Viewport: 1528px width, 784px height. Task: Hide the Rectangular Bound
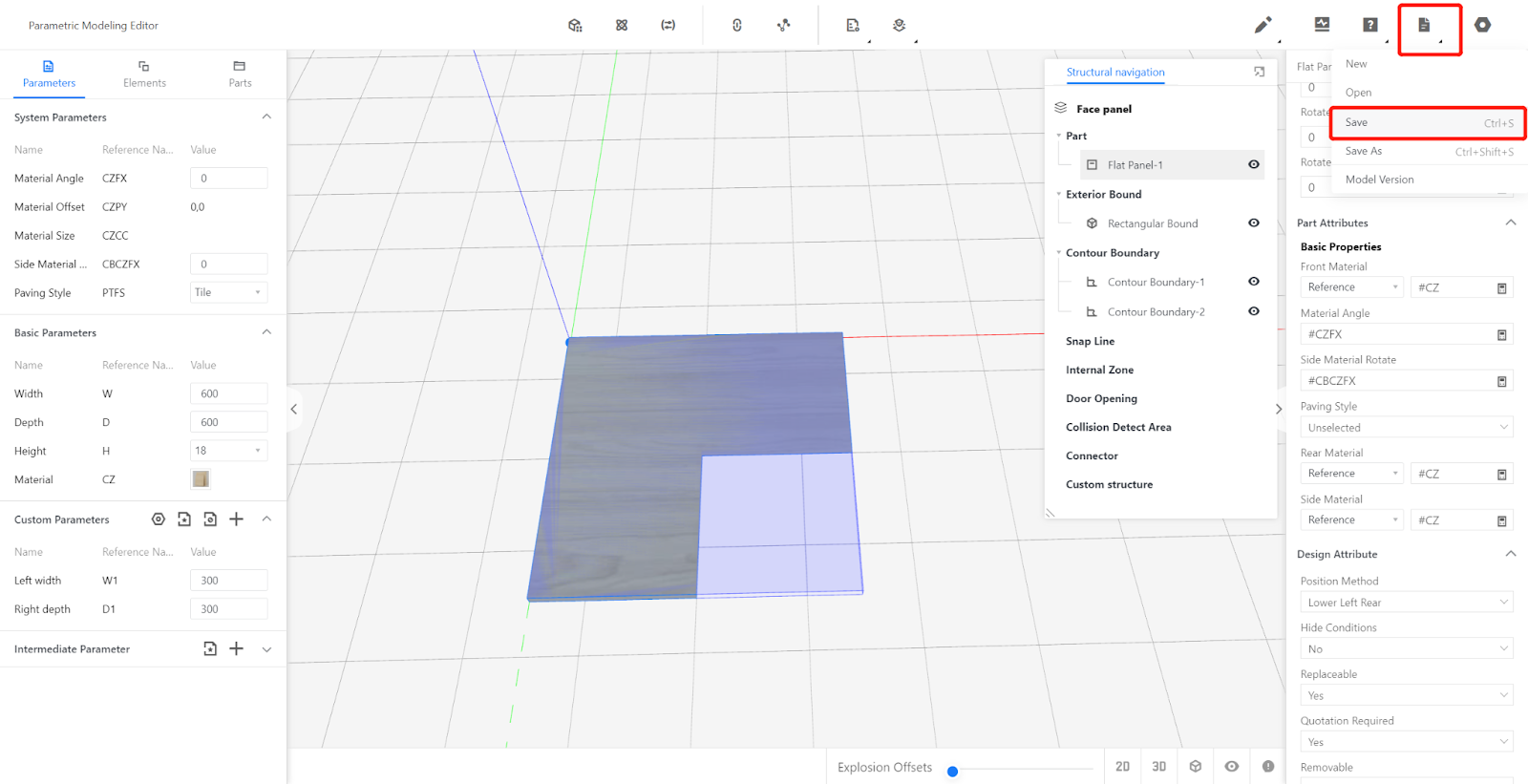click(1254, 223)
